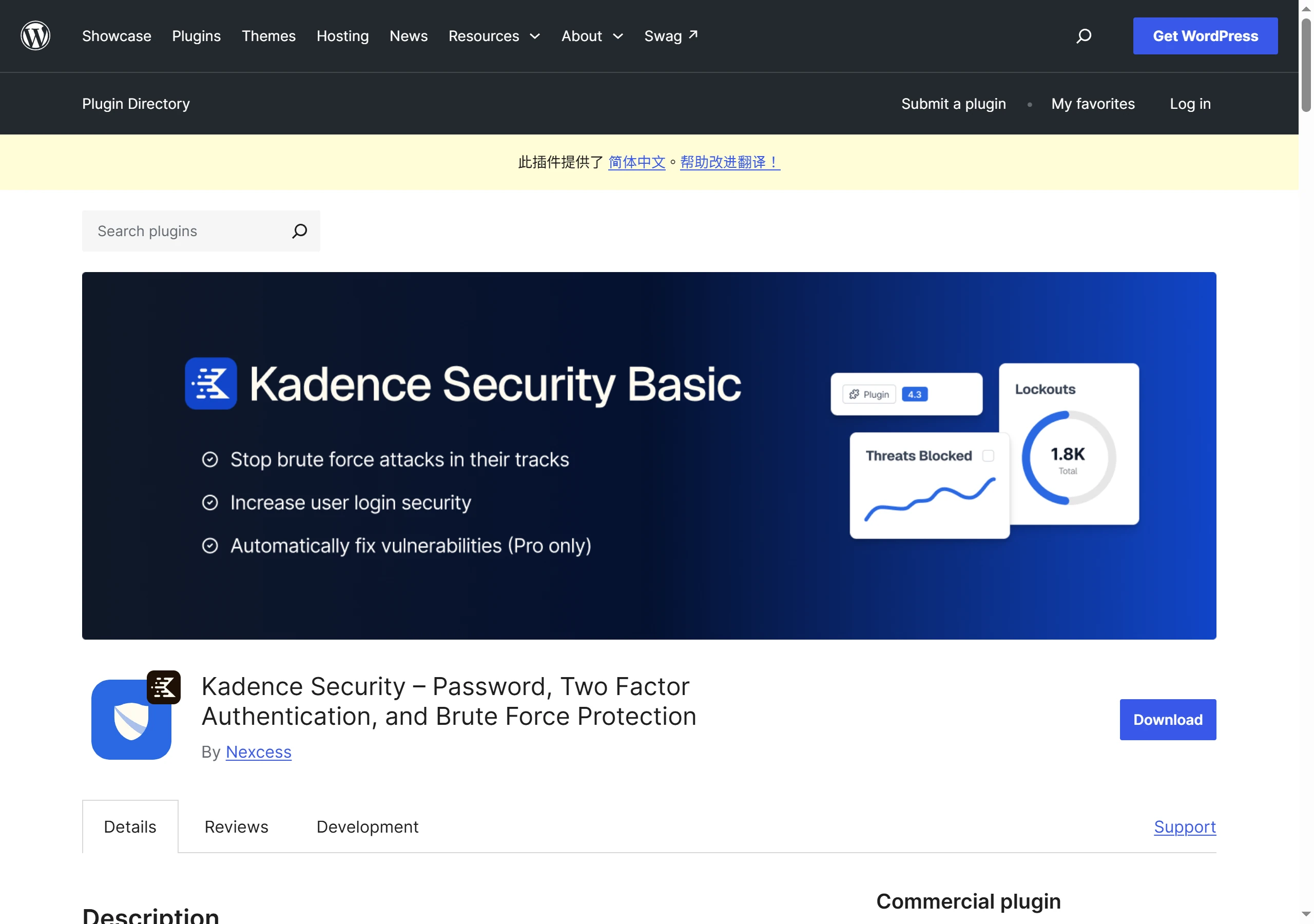The height and width of the screenshot is (924, 1314).
Task: Click the WordPress logo icon
Action: [35, 35]
